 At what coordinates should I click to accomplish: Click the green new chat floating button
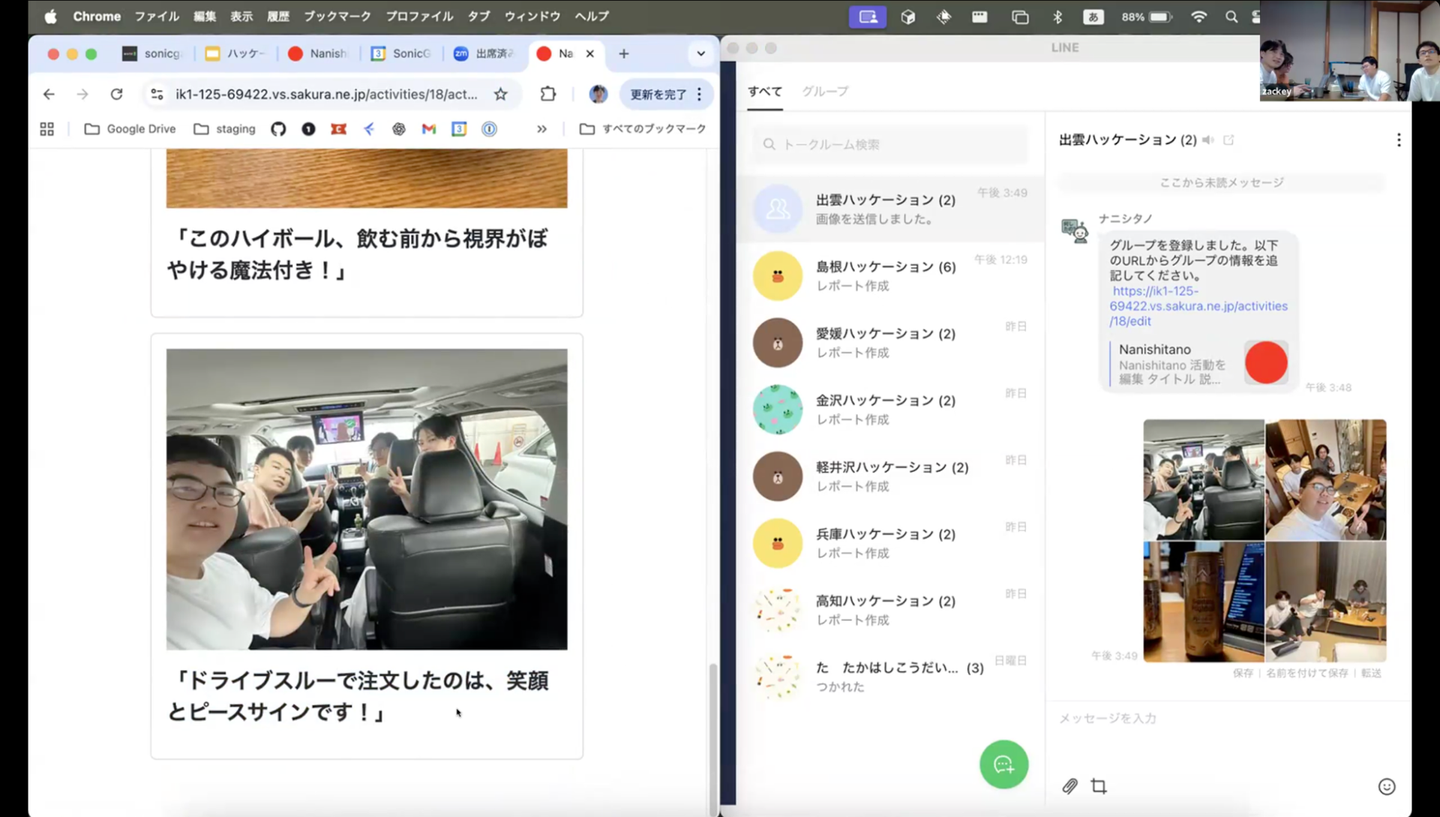click(x=1003, y=765)
